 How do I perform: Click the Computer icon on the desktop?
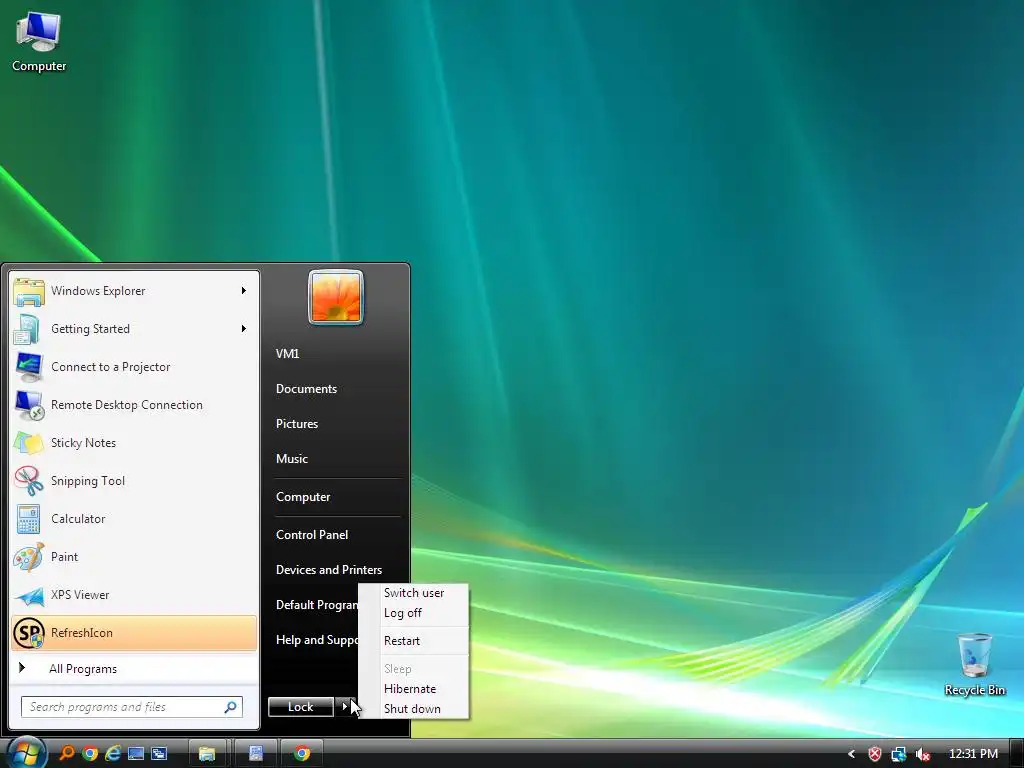pyautogui.click(x=39, y=42)
